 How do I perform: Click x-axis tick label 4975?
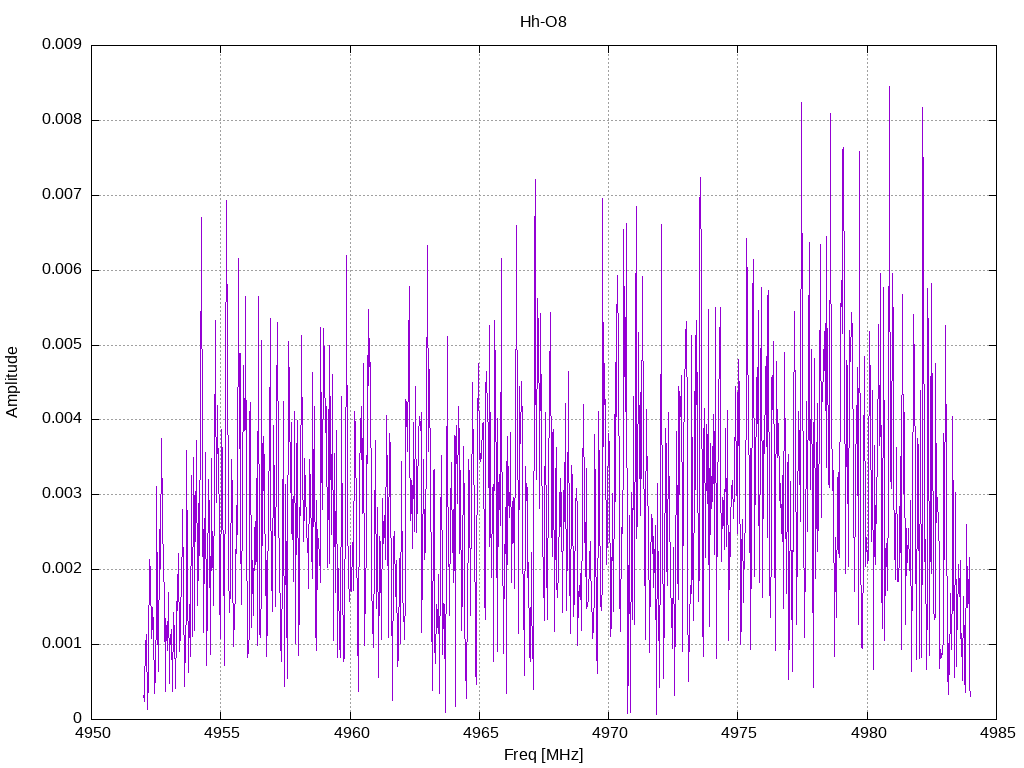pos(739,733)
